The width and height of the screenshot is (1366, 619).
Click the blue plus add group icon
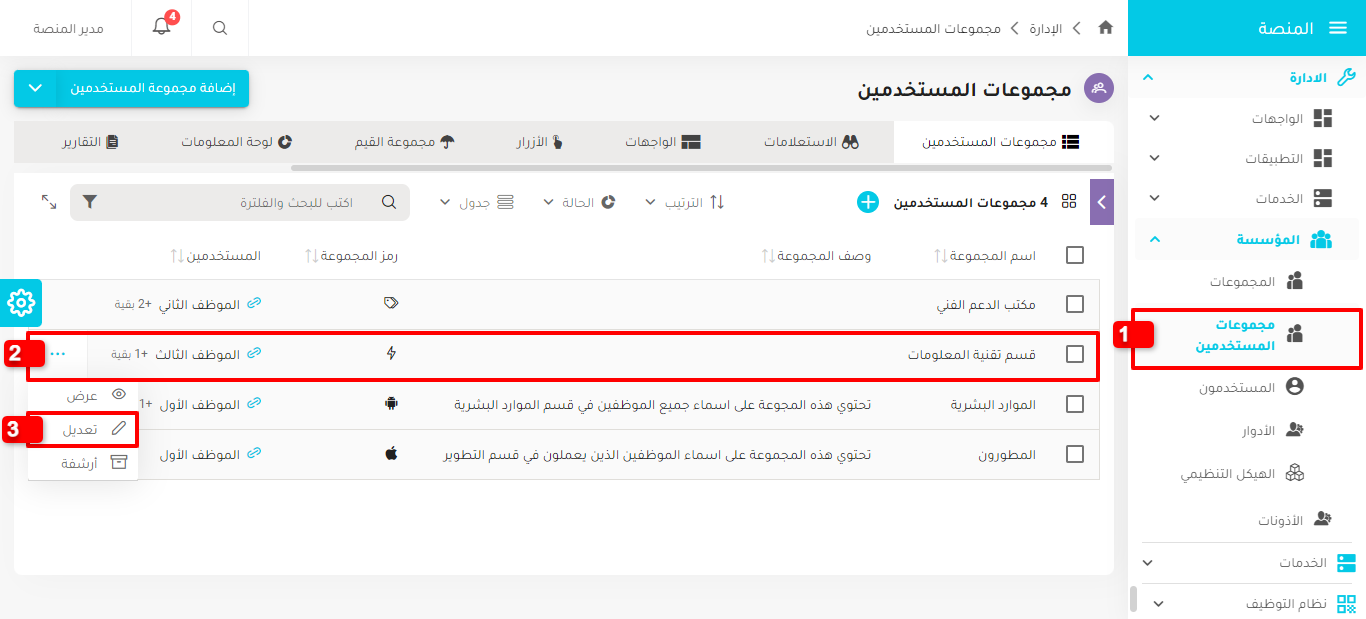pyautogui.click(x=868, y=202)
